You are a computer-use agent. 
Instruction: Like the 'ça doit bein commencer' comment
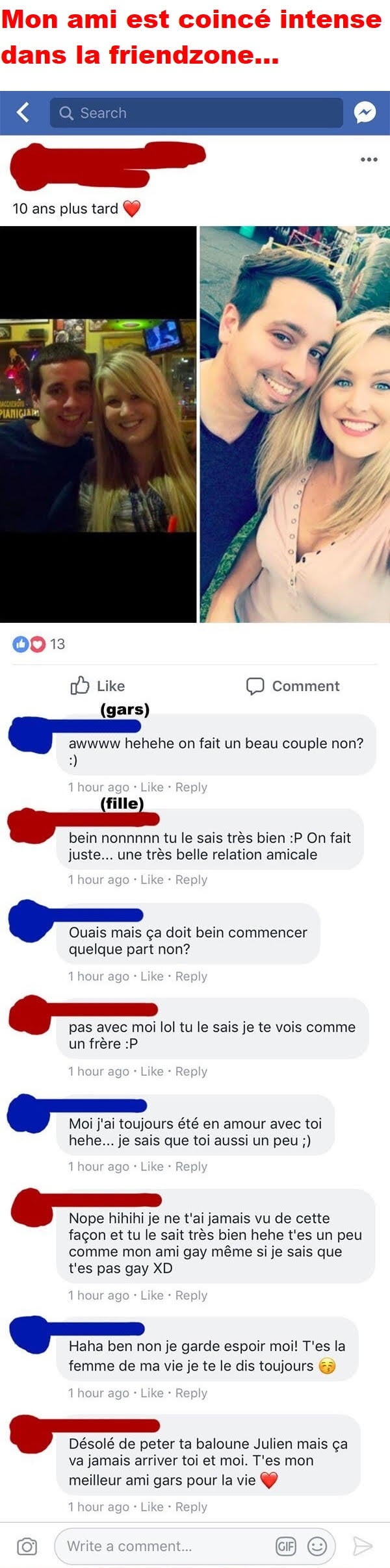point(152,976)
